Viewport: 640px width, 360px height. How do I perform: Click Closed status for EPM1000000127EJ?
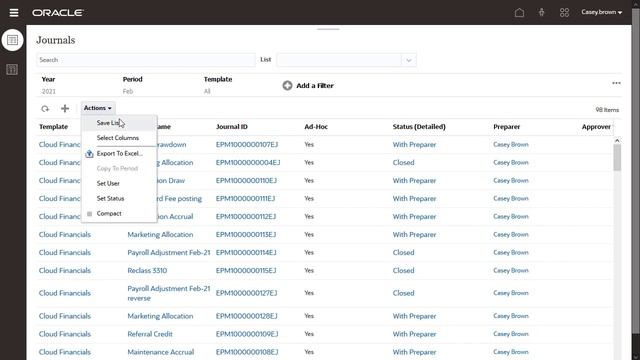point(403,293)
